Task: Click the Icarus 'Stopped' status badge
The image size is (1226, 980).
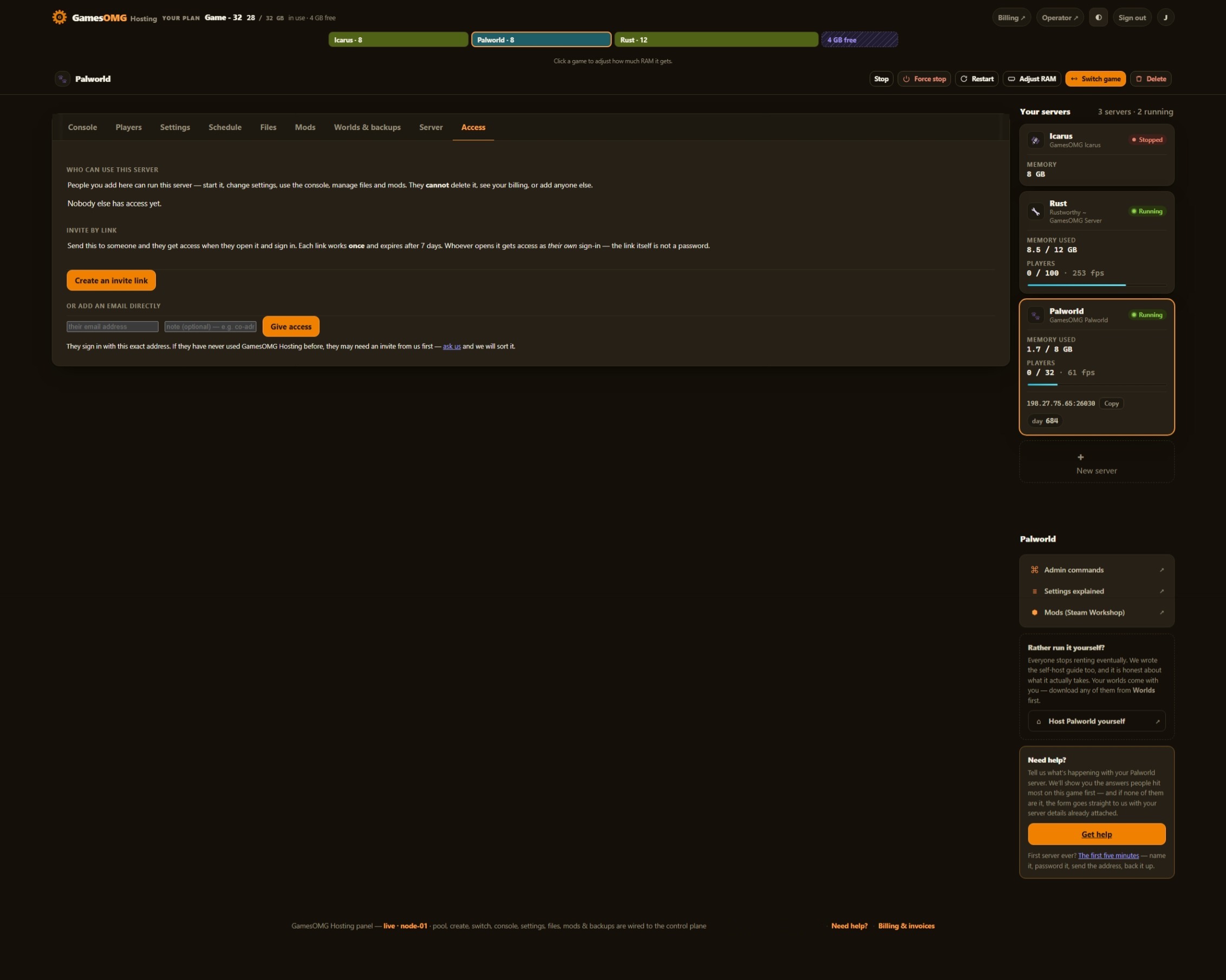Action: tap(1147, 140)
